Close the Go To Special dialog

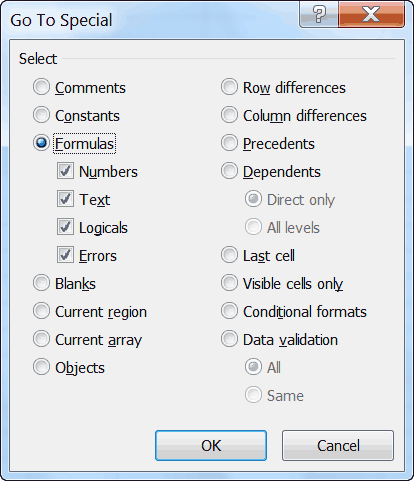371,14
